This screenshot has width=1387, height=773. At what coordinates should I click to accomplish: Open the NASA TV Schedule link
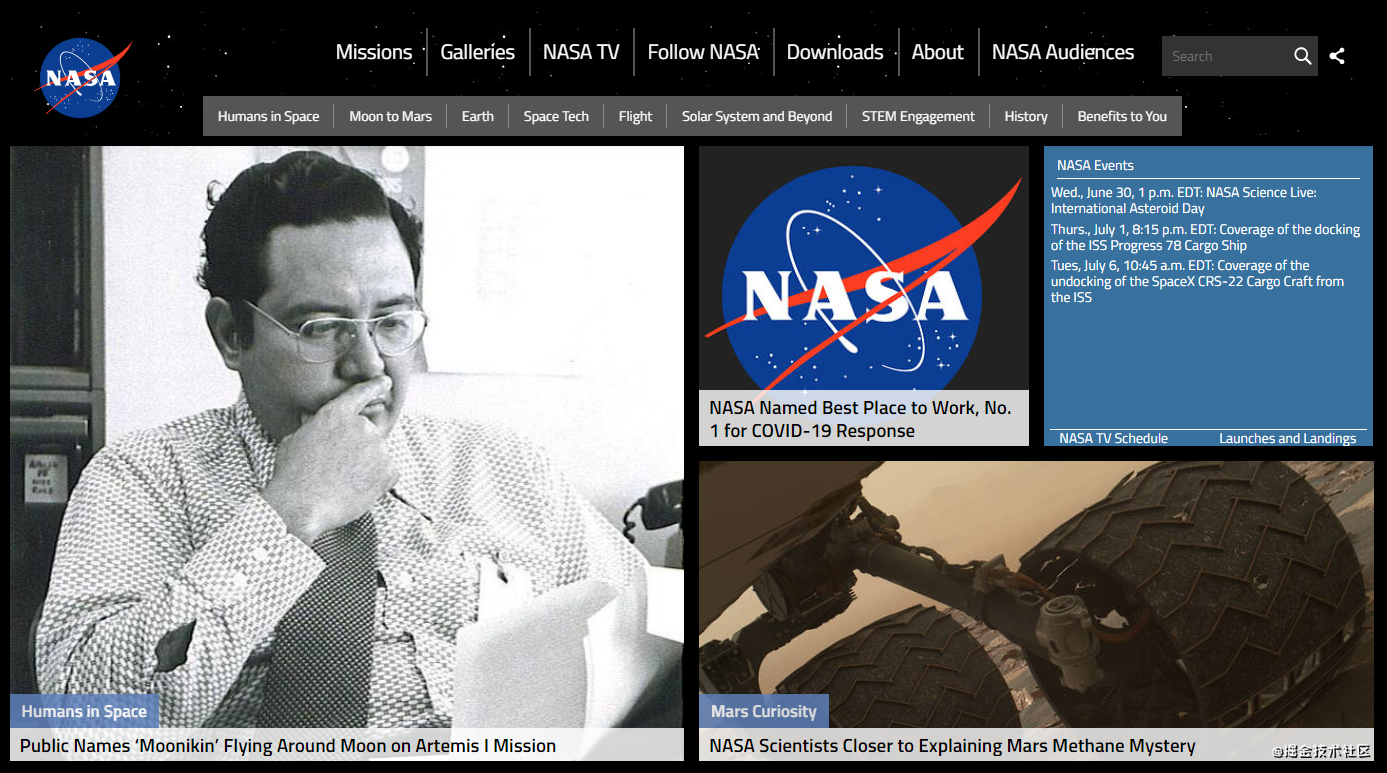point(1113,438)
